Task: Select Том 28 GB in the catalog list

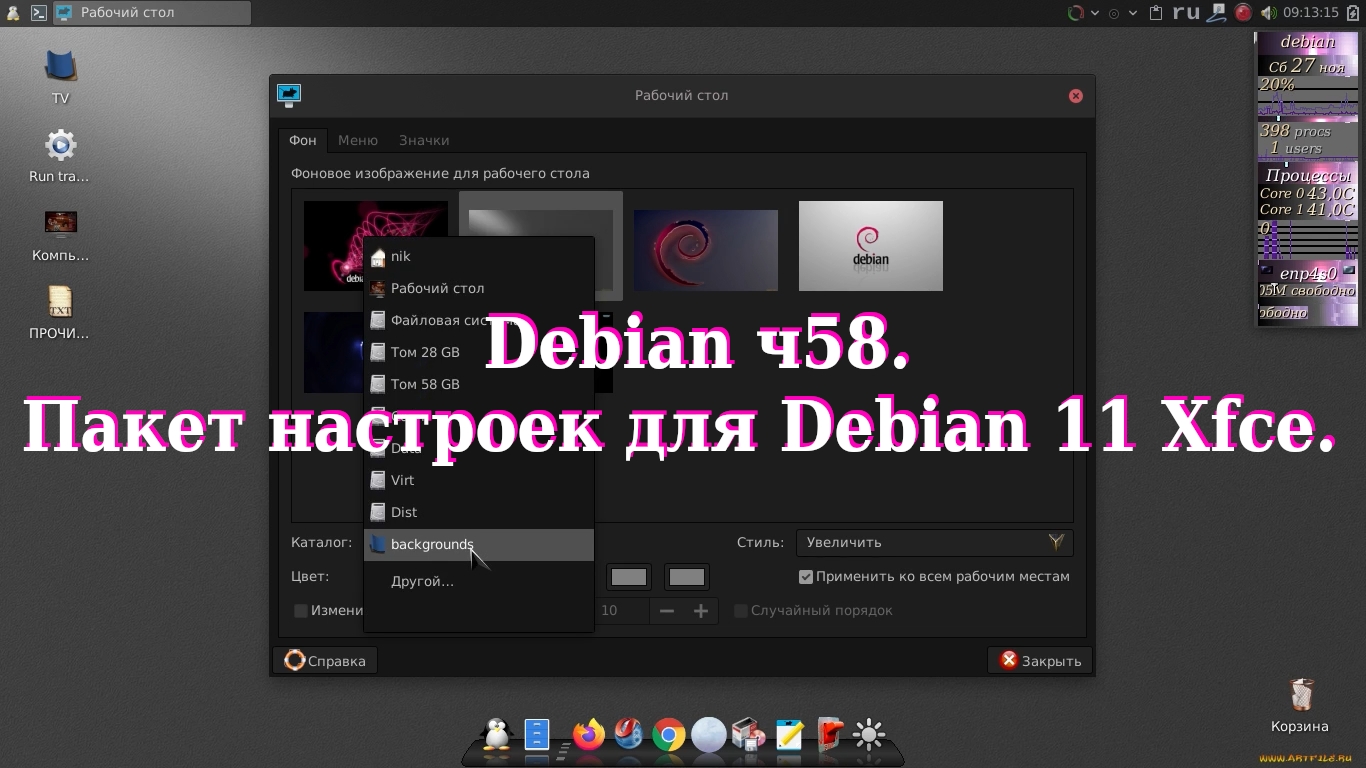Action: pyautogui.click(x=479, y=352)
